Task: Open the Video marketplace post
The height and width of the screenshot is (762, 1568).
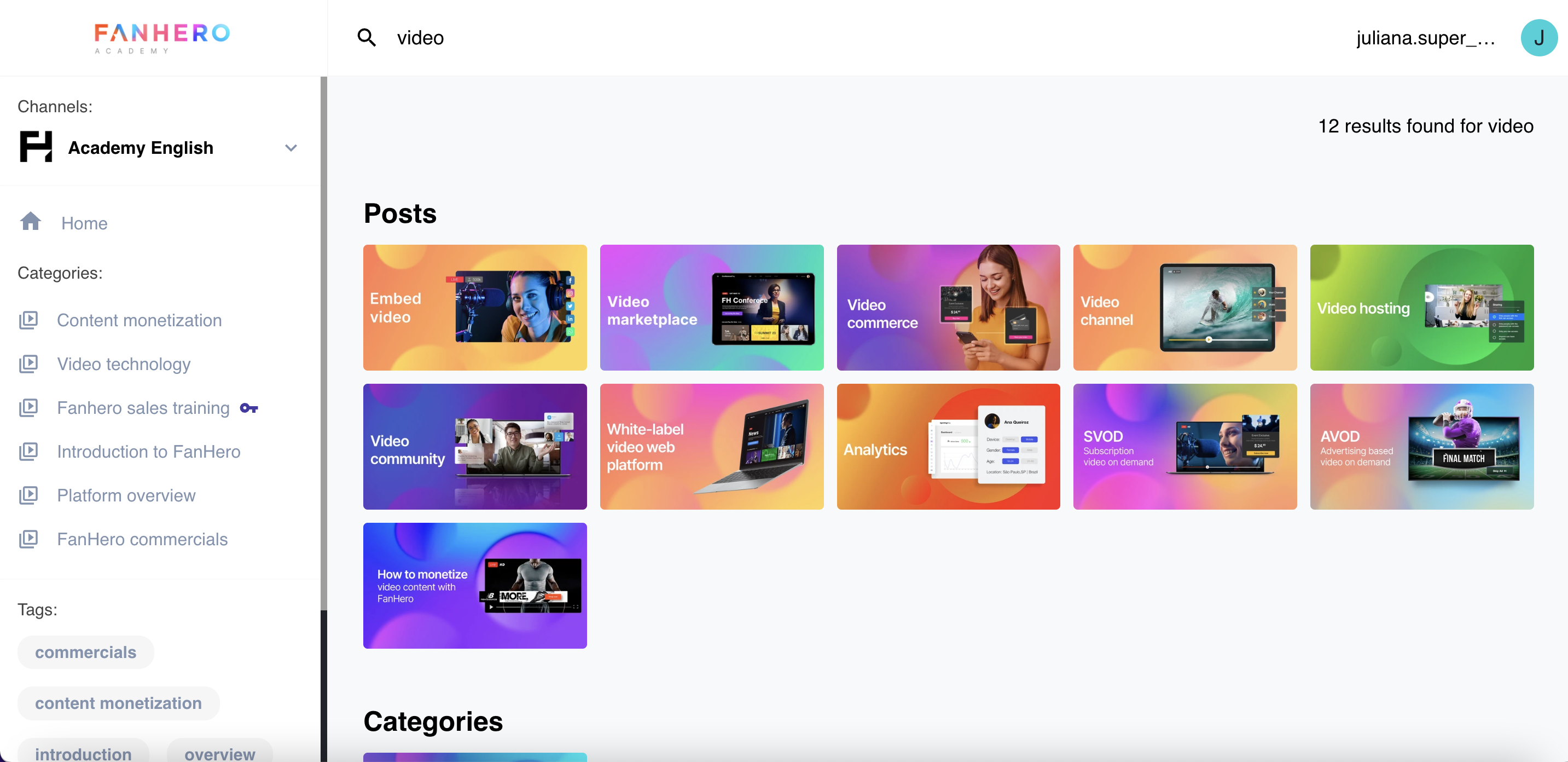Action: 712,308
